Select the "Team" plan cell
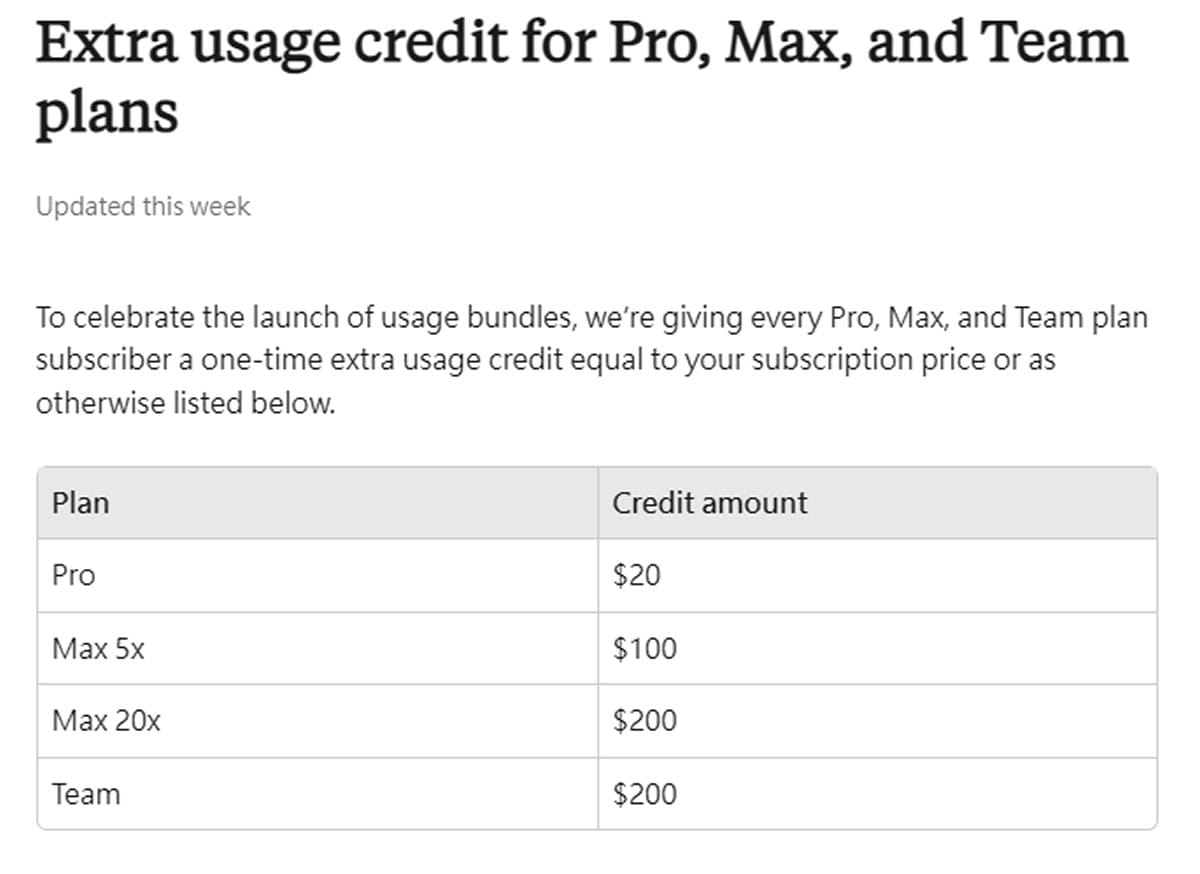Screen dimensions: 1200x874 click(x=86, y=794)
